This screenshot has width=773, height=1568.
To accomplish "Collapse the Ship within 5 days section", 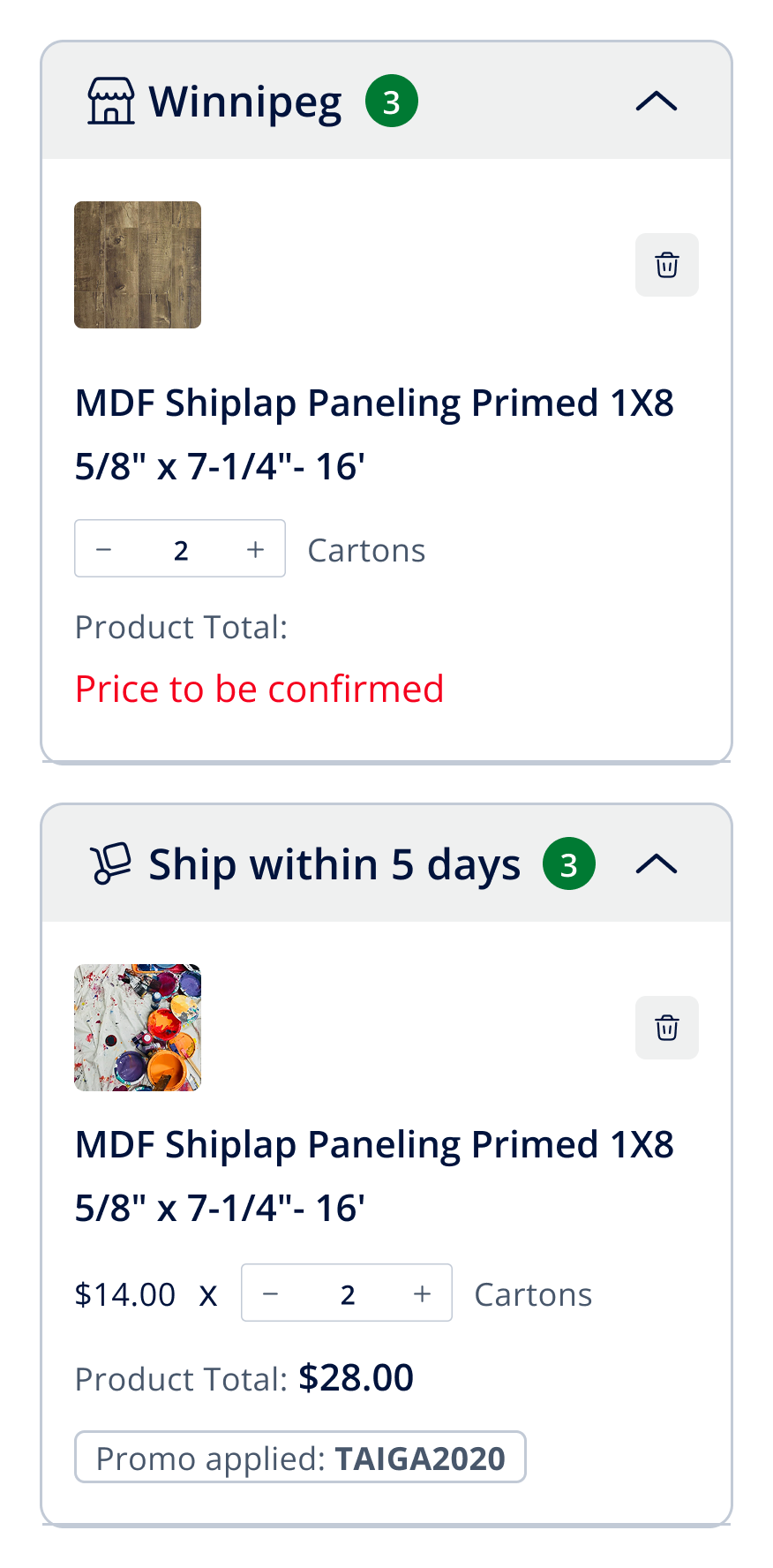I will pyautogui.click(x=657, y=864).
